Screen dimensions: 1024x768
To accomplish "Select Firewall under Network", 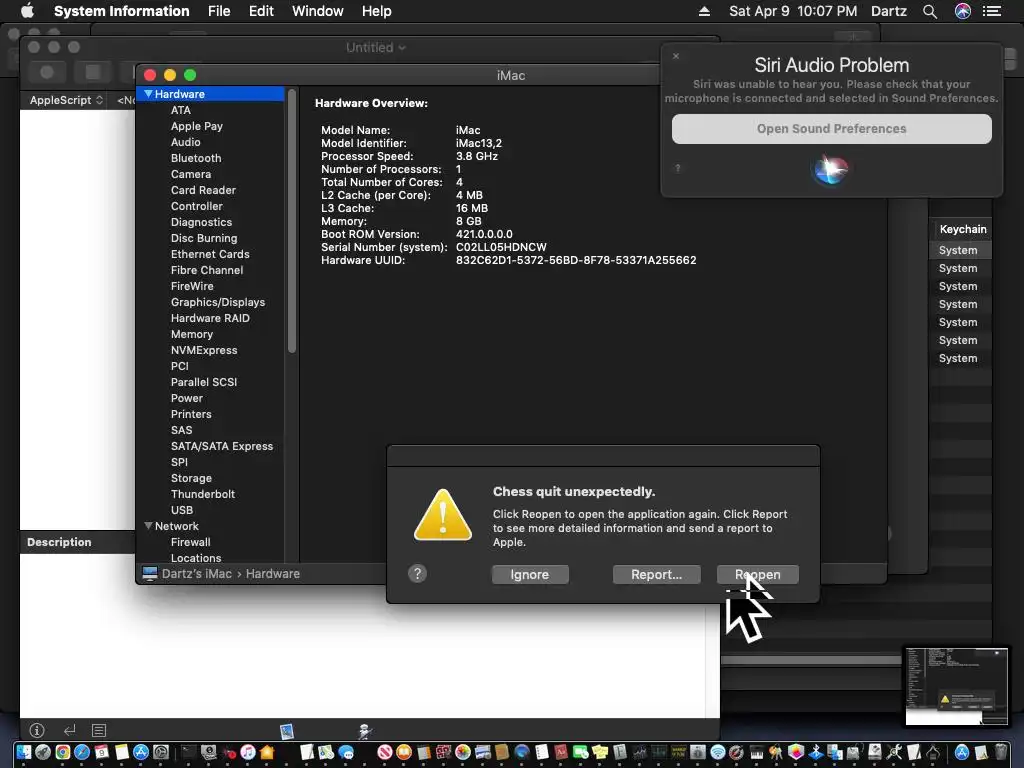I will pos(190,542).
